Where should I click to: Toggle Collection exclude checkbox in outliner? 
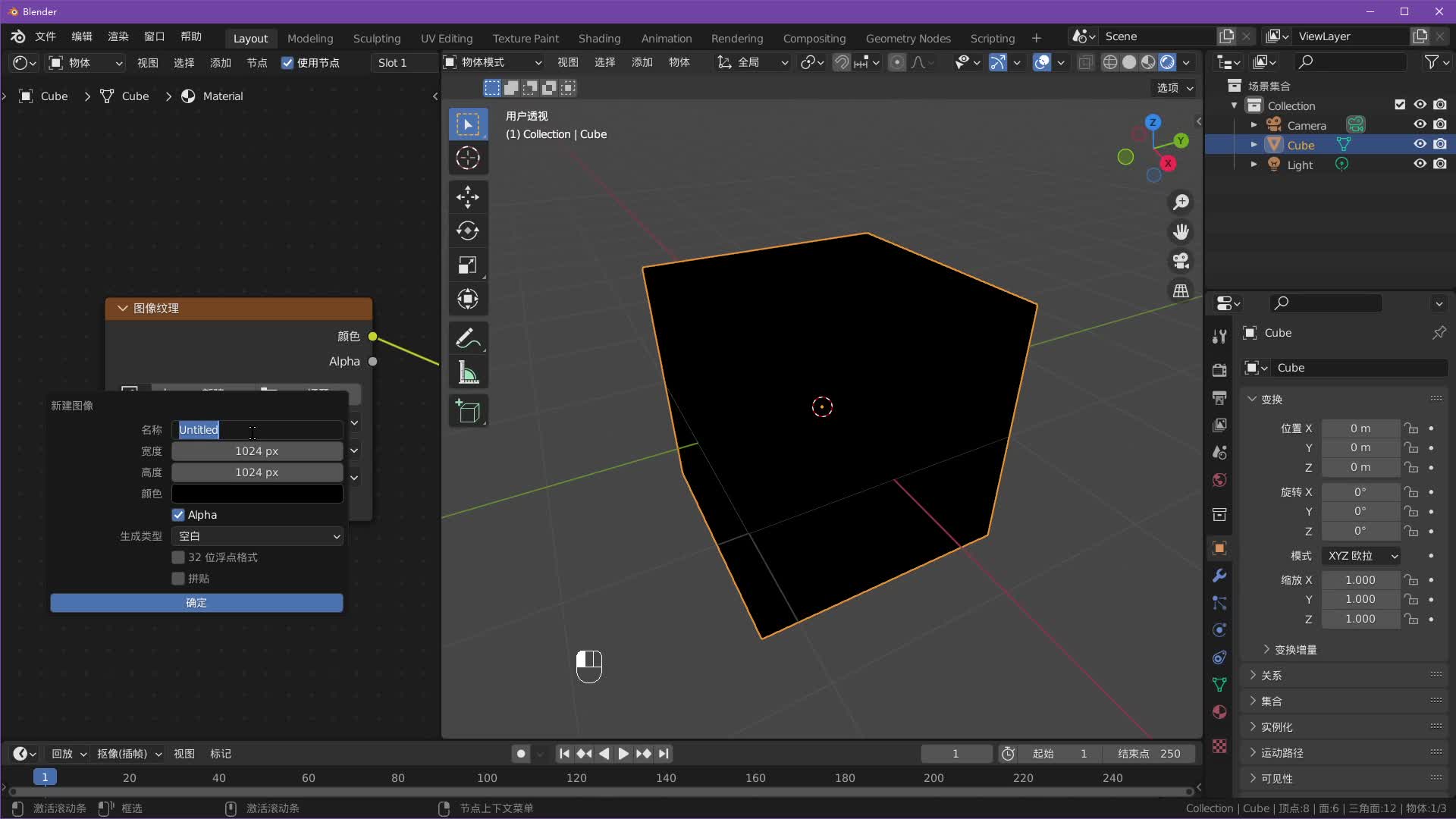1400,105
